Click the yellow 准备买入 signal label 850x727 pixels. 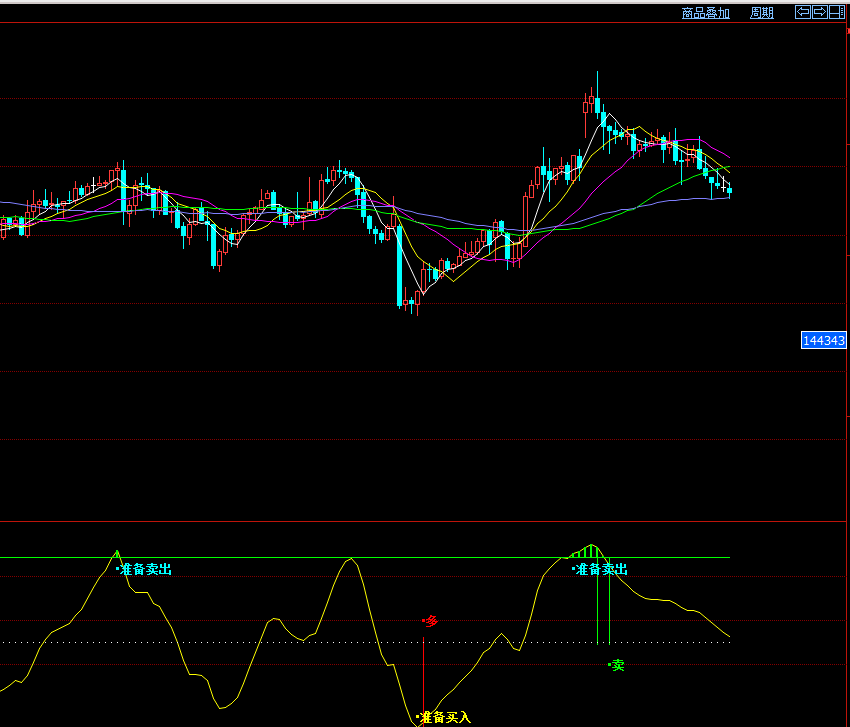[x=444, y=718]
